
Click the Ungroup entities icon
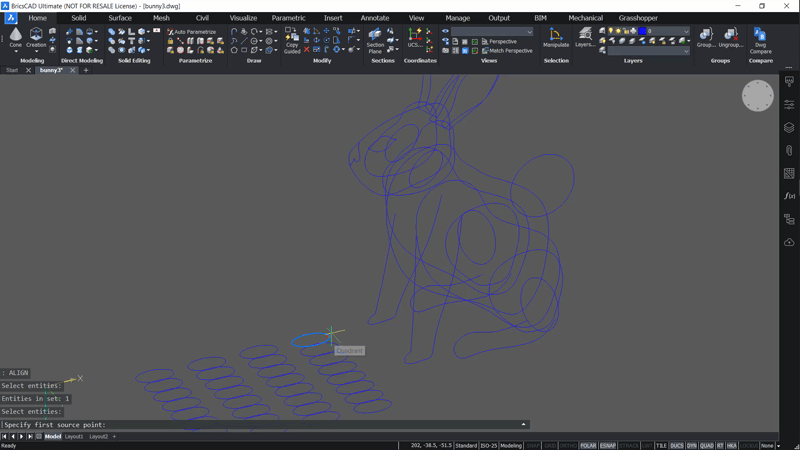point(731,38)
